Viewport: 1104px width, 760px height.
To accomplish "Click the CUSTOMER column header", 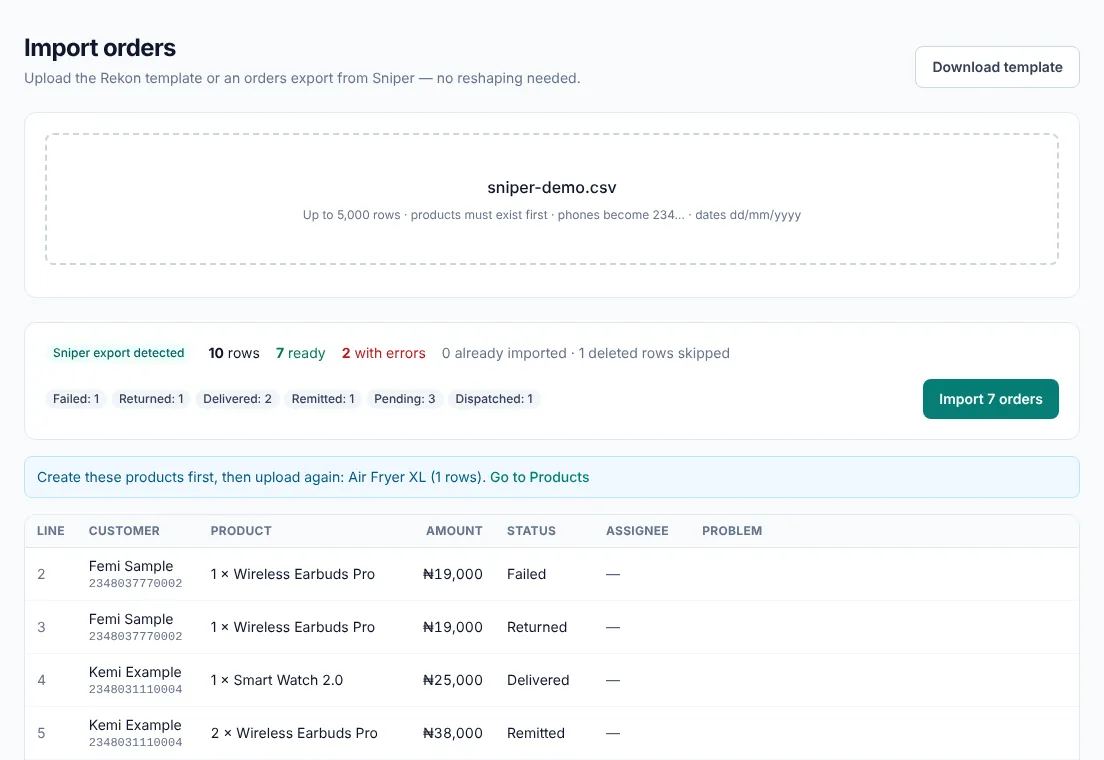I will 124,530.
